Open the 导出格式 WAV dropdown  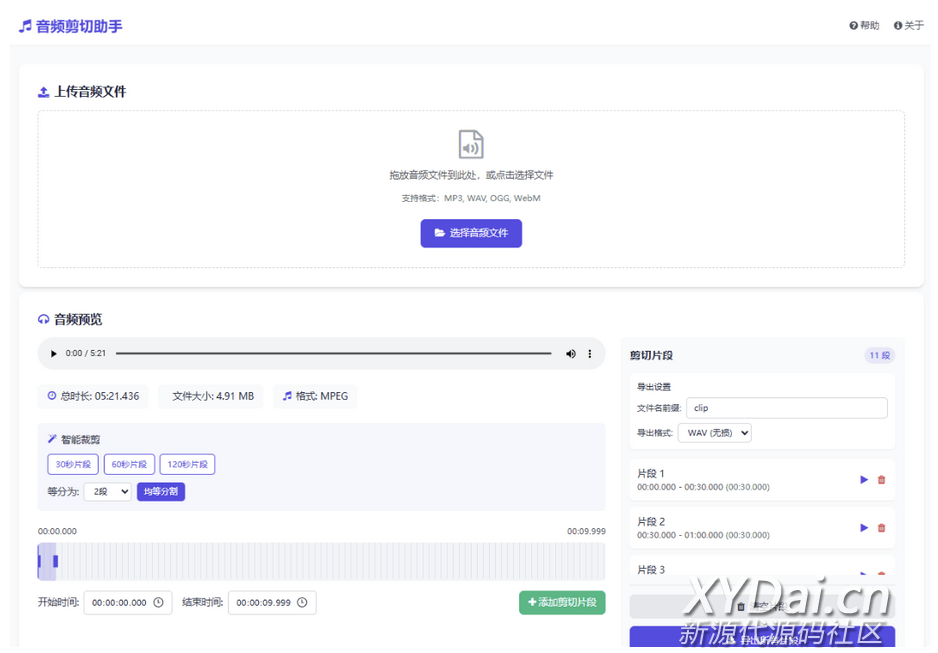pyautogui.click(x=714, y=433)
